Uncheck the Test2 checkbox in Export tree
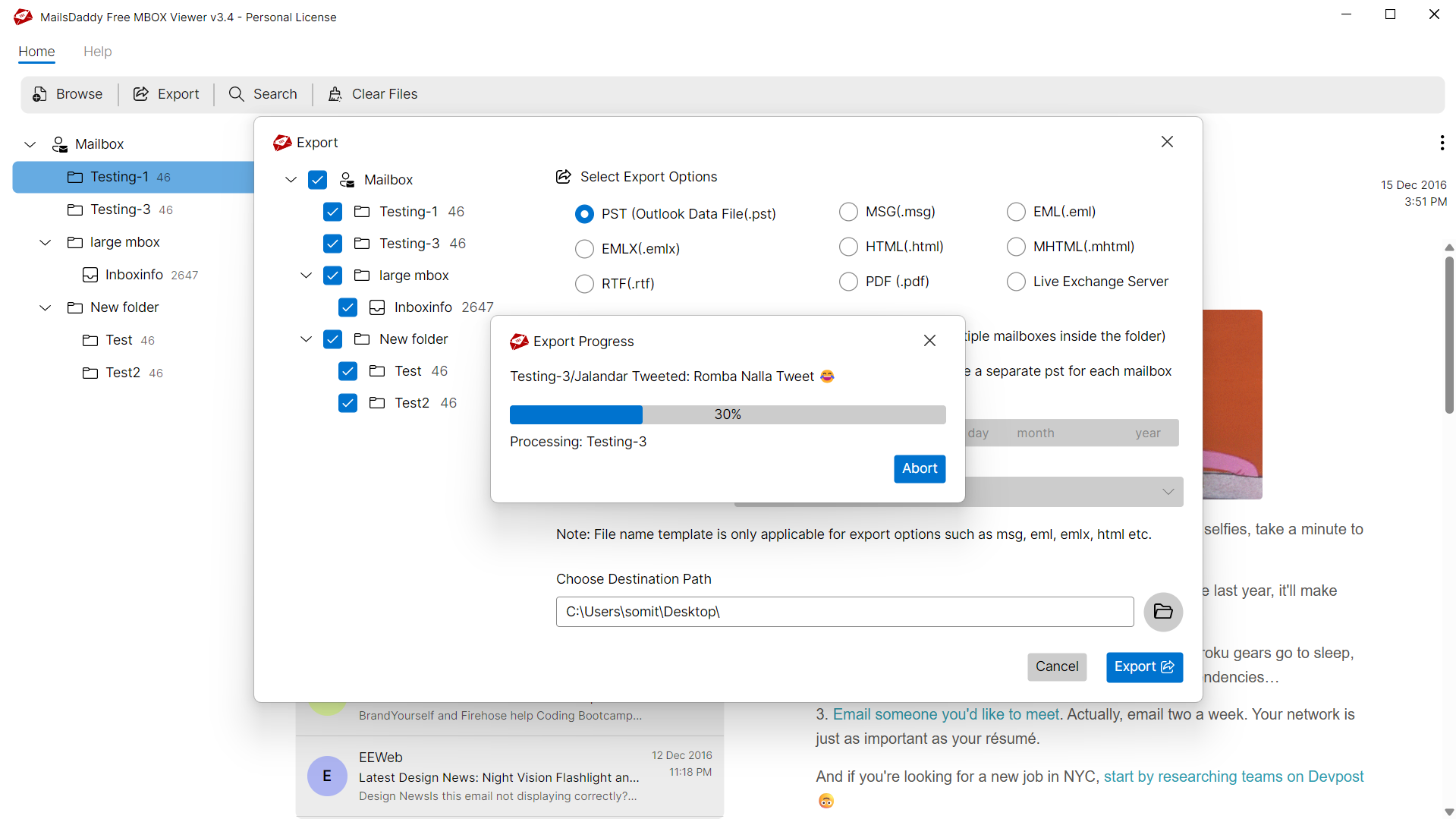This screenshot has height=819, width=1456. (347, 403)
